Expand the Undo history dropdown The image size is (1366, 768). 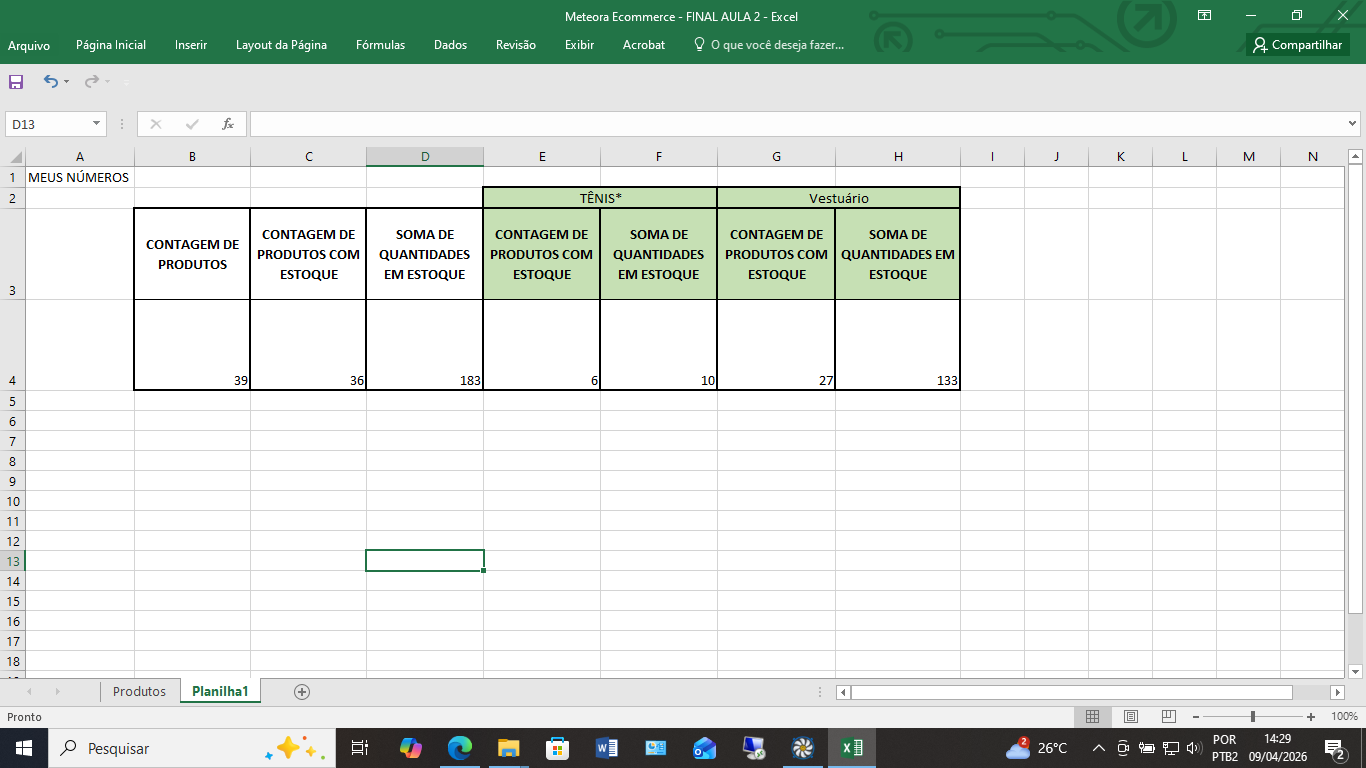tap(66, 81)
